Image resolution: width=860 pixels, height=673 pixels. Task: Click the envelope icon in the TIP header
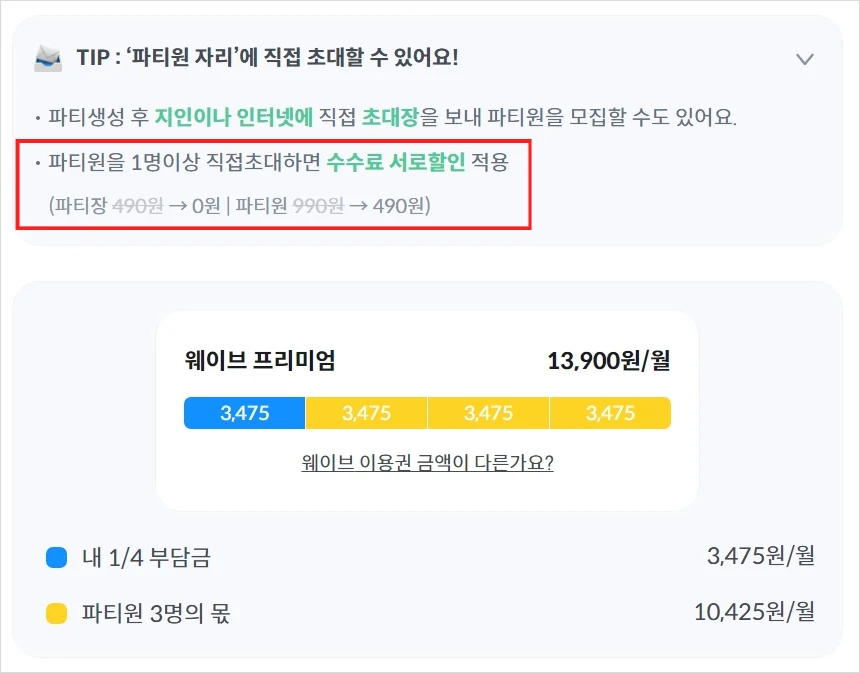pos(46,59)
